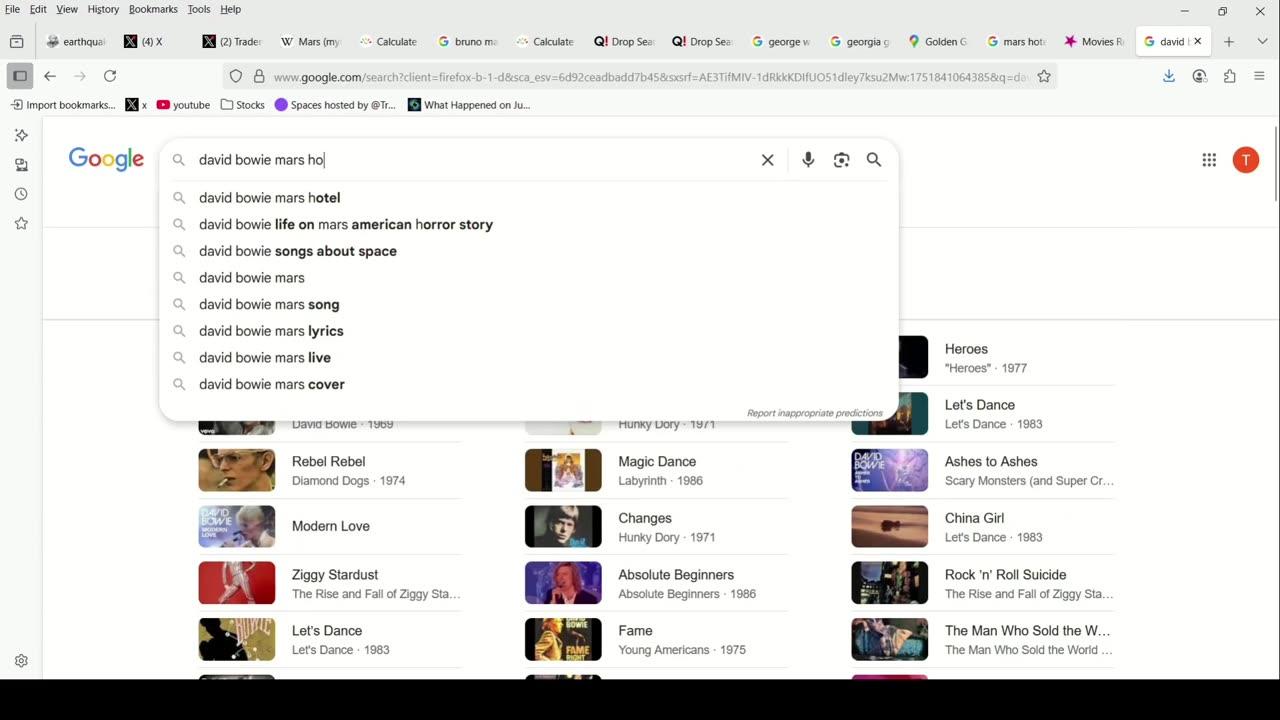
Task: Open Firefox View in tab strip
Action: pos(16,42)
